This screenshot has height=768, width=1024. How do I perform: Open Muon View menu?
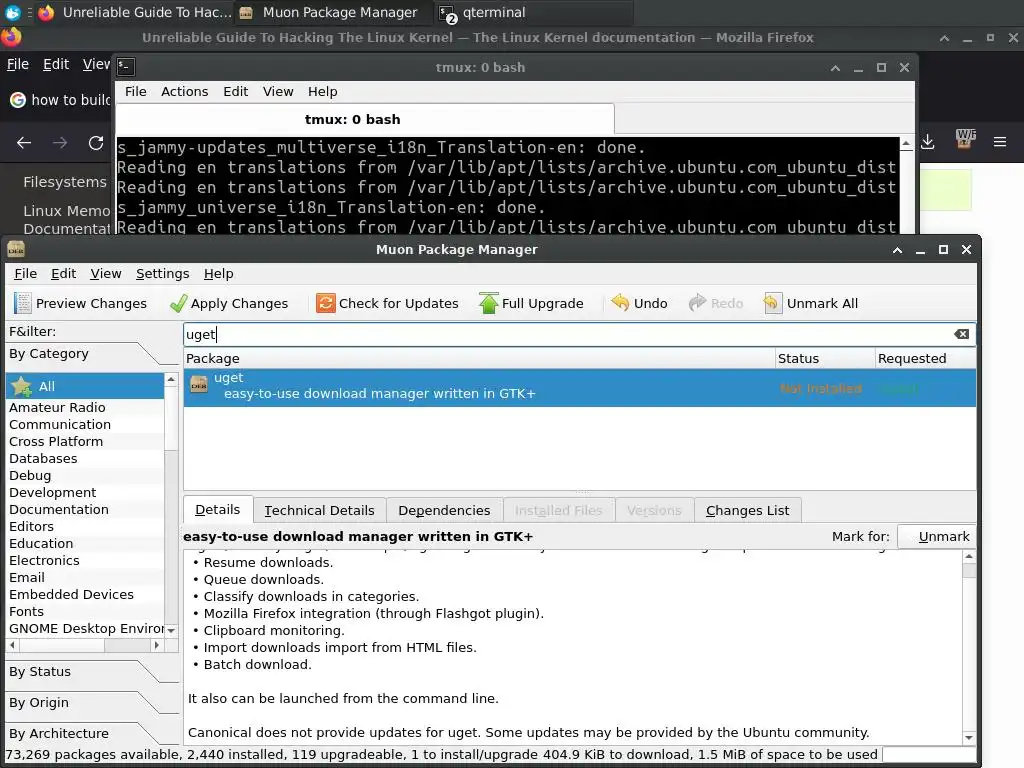click(x=106, y=274)
